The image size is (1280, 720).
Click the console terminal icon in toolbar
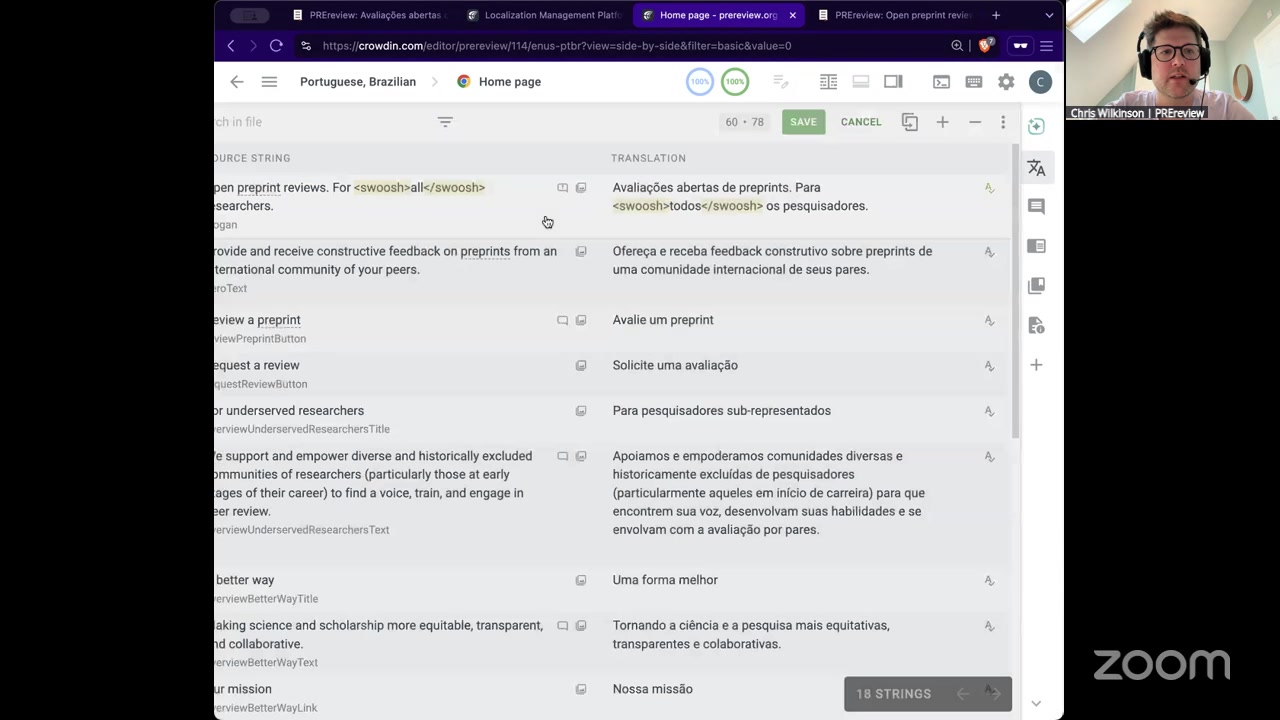(x=941, y=82)
